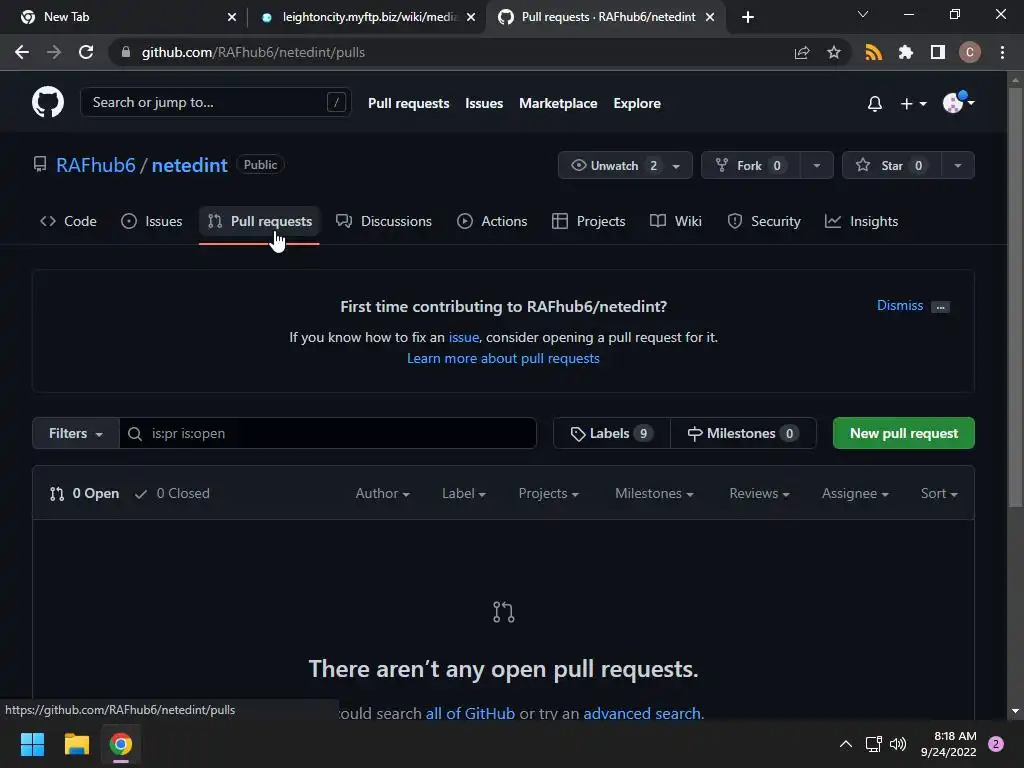Open the RSS feed extension icon
The height and width of the screenshot is (768, 1024).
pyautogui.click(x=873, y=52)
